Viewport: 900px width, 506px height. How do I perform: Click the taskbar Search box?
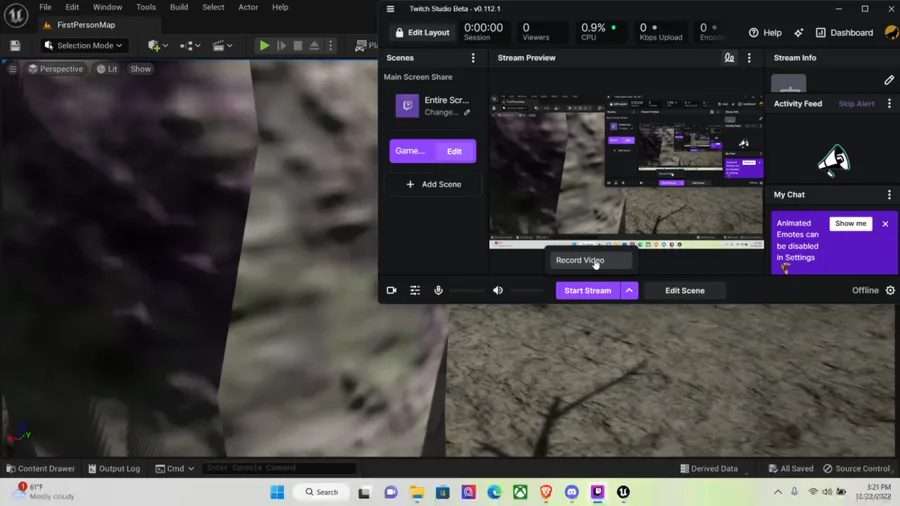pos(321,492)
